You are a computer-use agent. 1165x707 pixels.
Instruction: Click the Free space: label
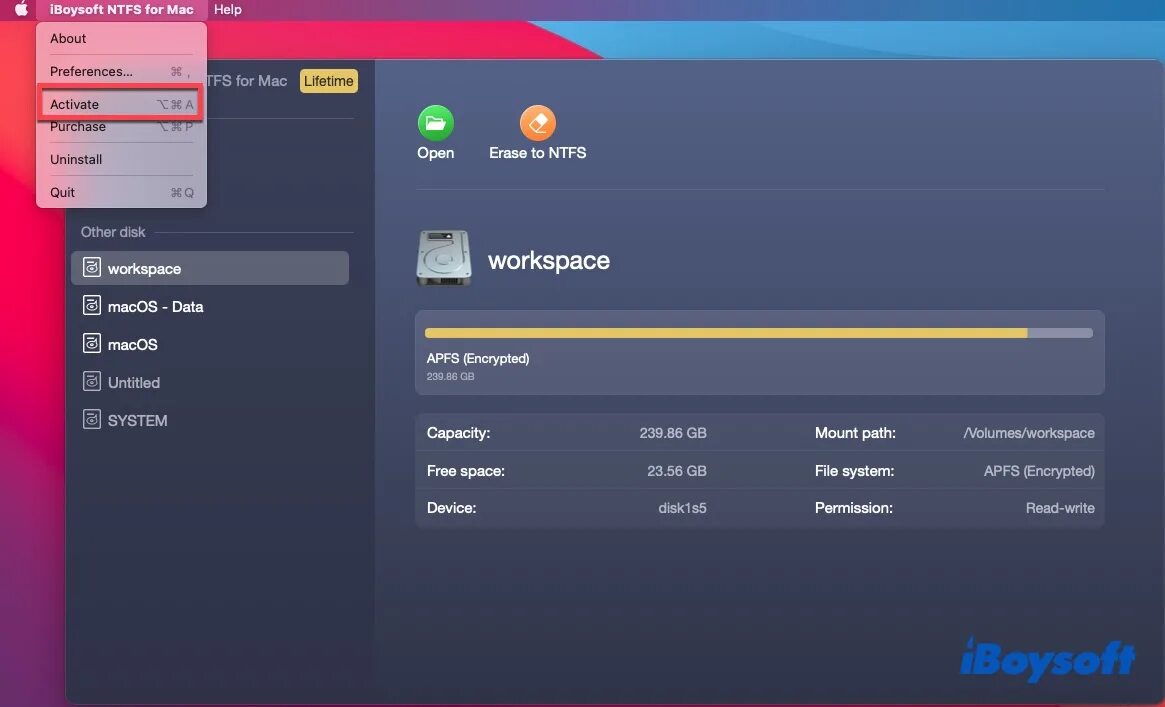click(x=465, y=471)
